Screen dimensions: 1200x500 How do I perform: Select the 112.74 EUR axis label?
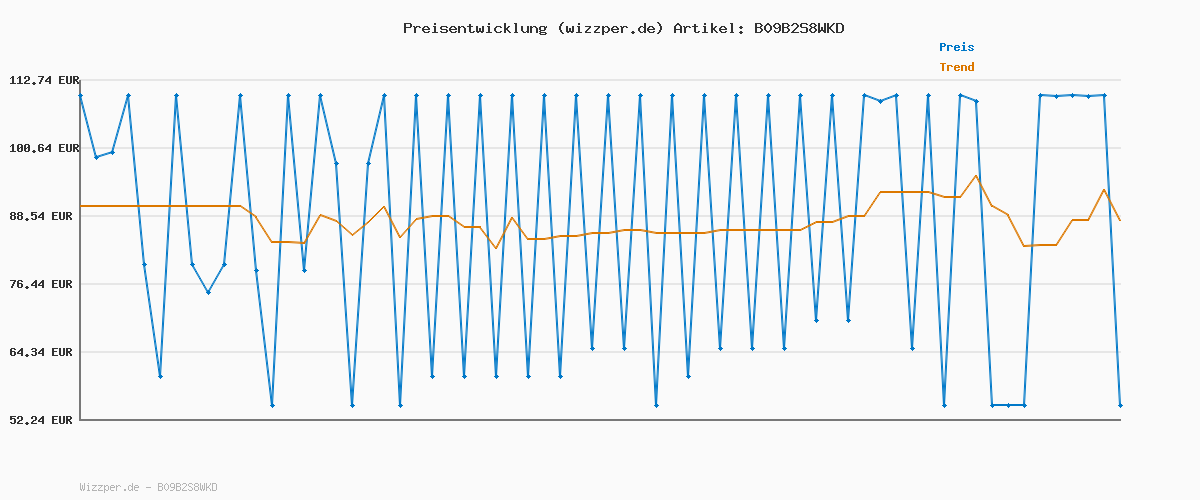point(43,80)
